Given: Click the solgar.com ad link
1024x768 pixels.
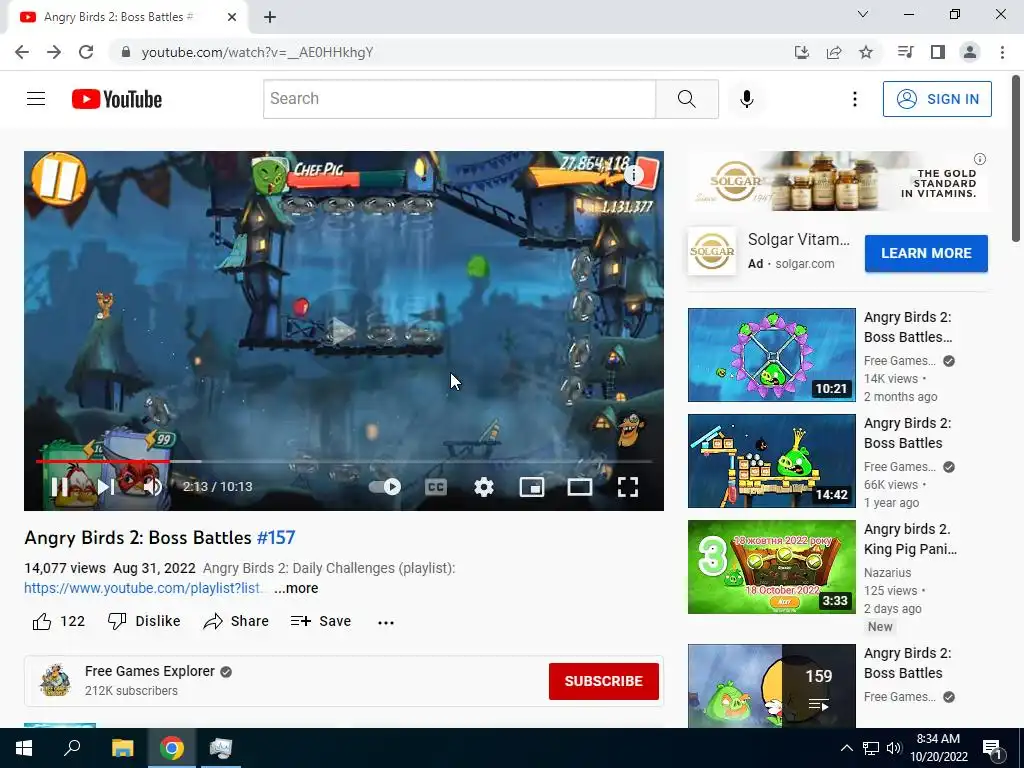Looking at the screenshot, I should (805, 264).
